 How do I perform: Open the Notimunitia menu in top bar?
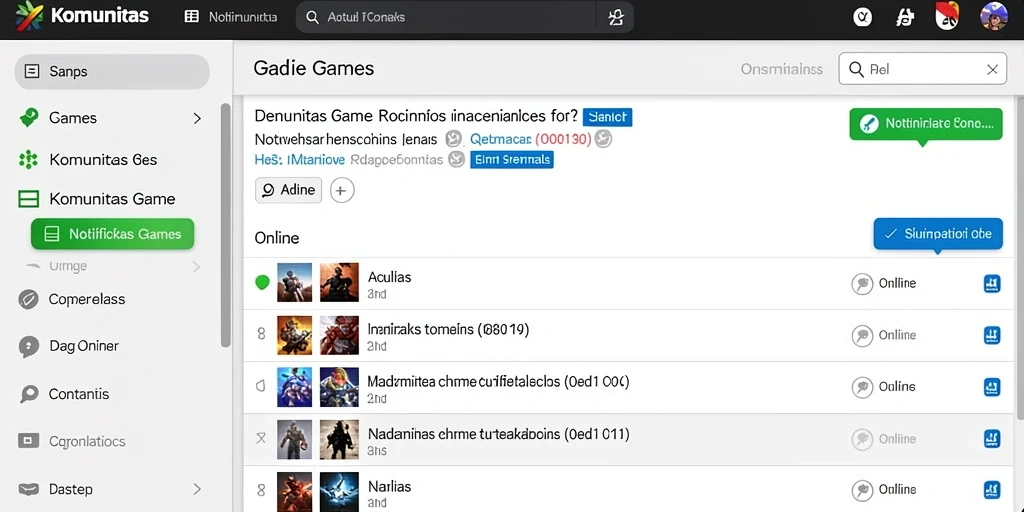point(231,17)
